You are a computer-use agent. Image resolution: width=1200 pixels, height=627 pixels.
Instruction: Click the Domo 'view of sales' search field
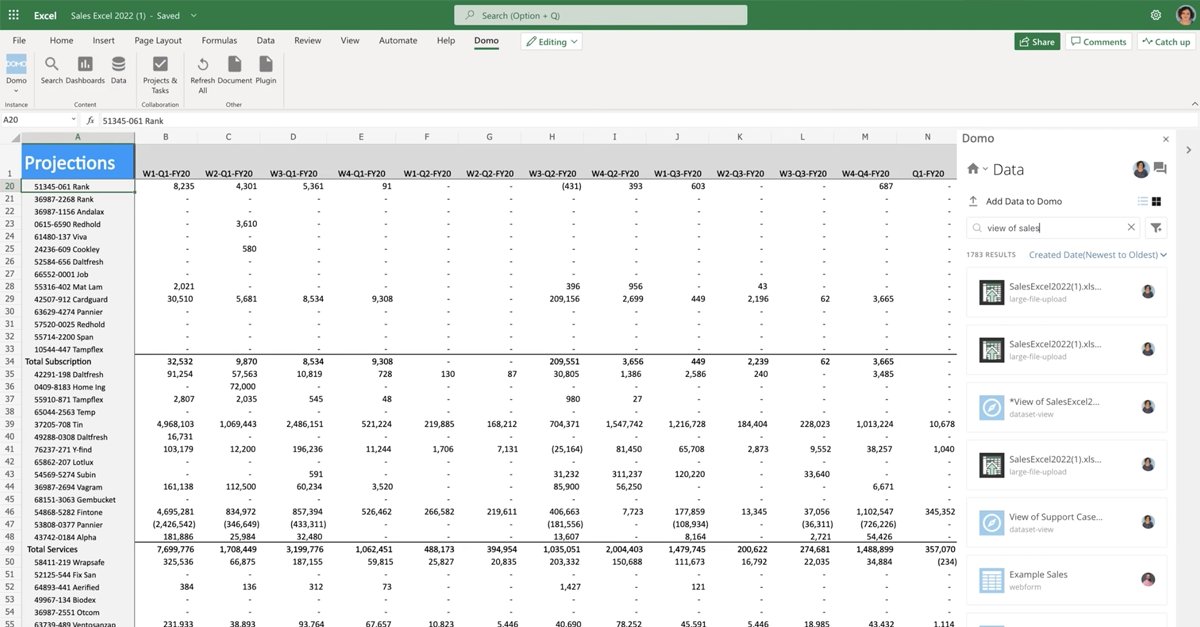click(x=1054, y=227)
